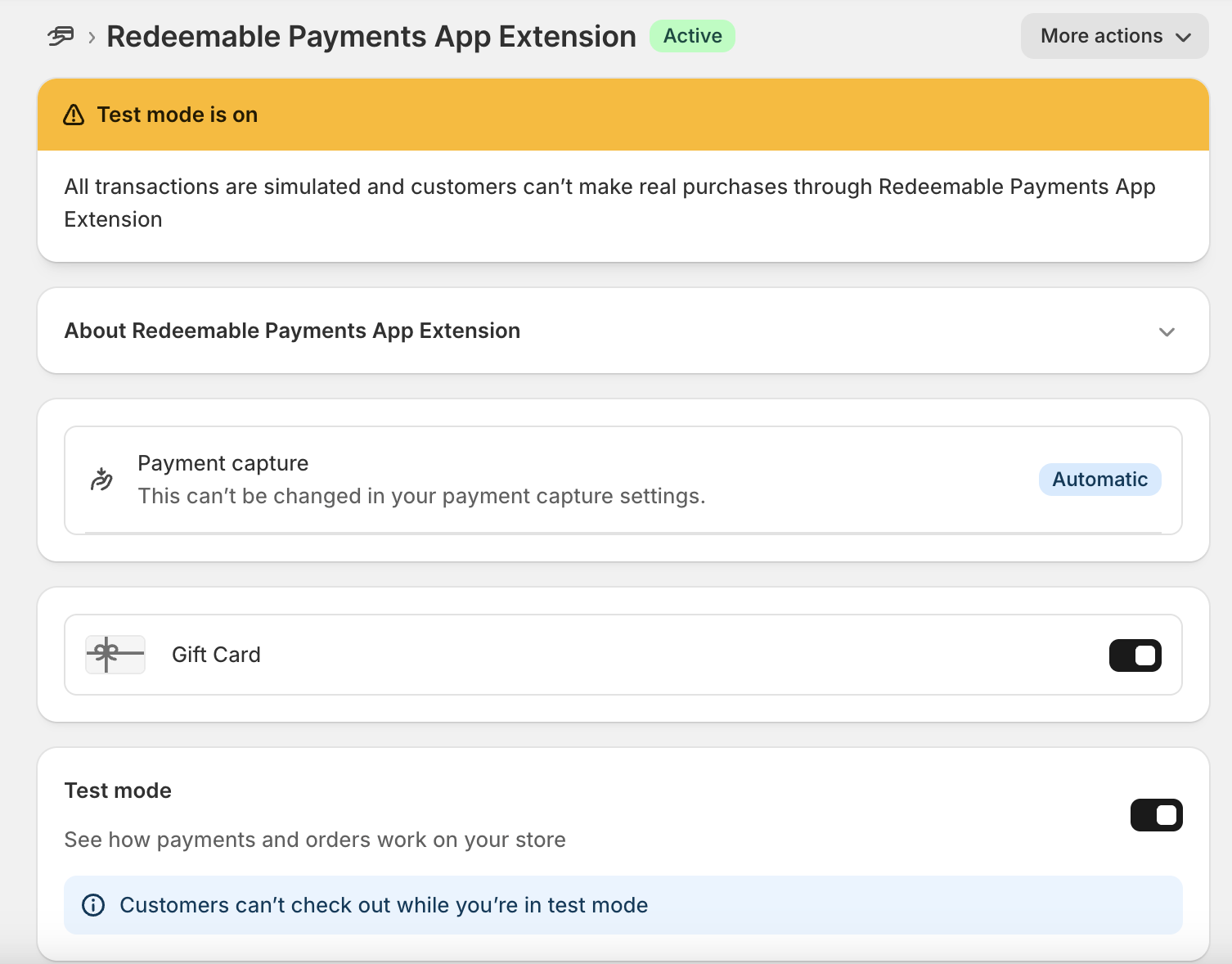Click the info circle icon
1232x964 pixels.
point(93,905)
